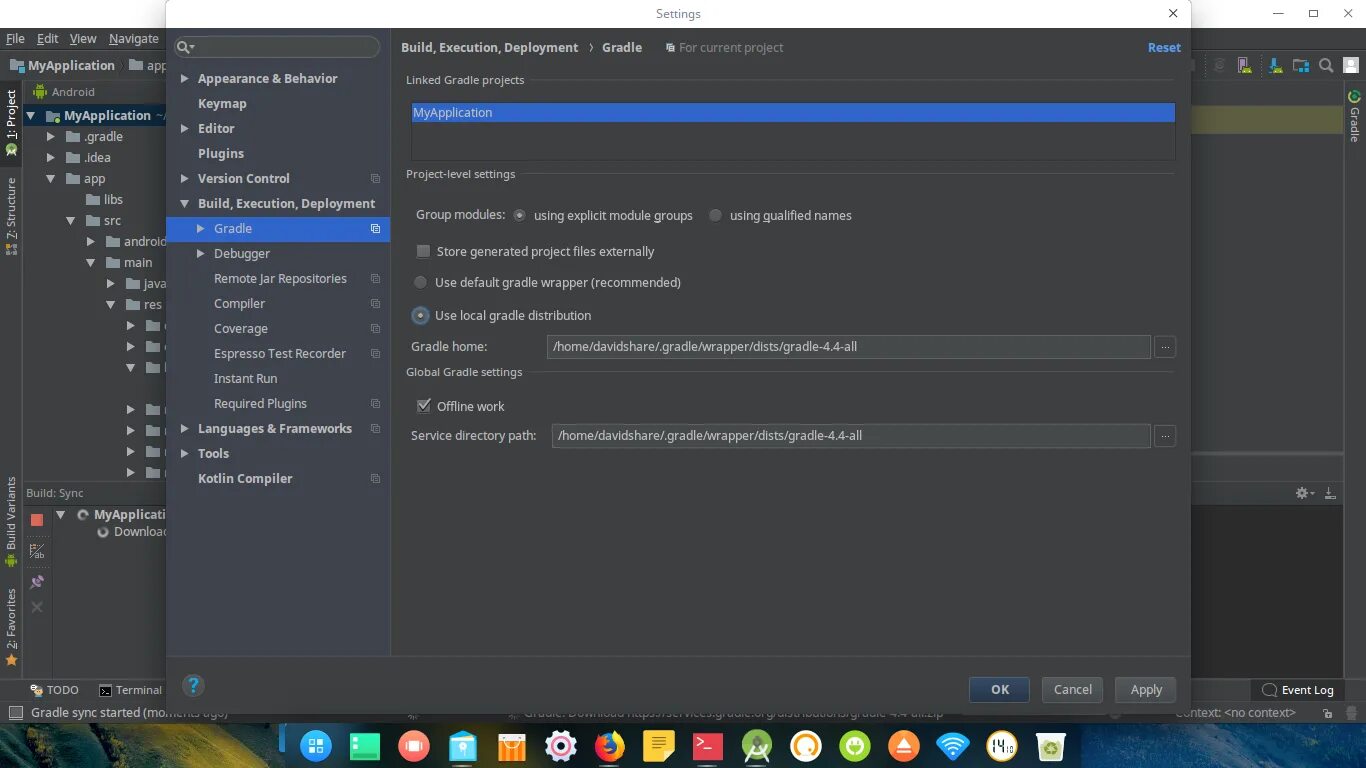The height and width of the screenshot is (768, 1366).
Task: Click OK to confirm settings
Action: (x=999, y=689)
